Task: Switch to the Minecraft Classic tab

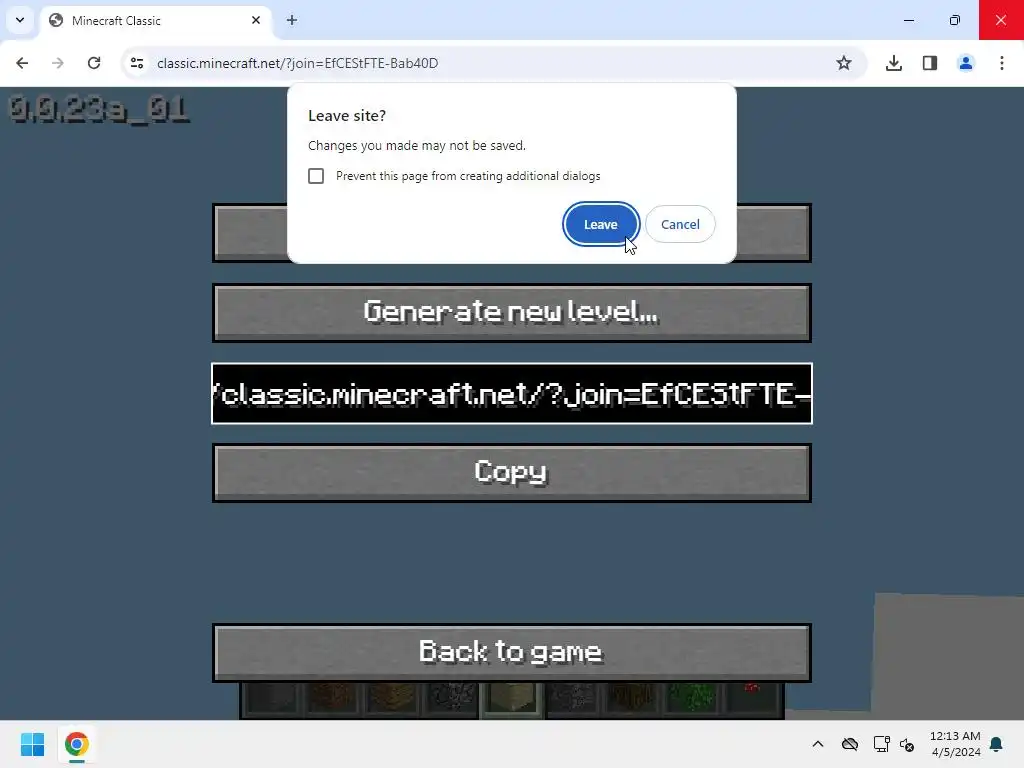Action: [x=155, y=21]
